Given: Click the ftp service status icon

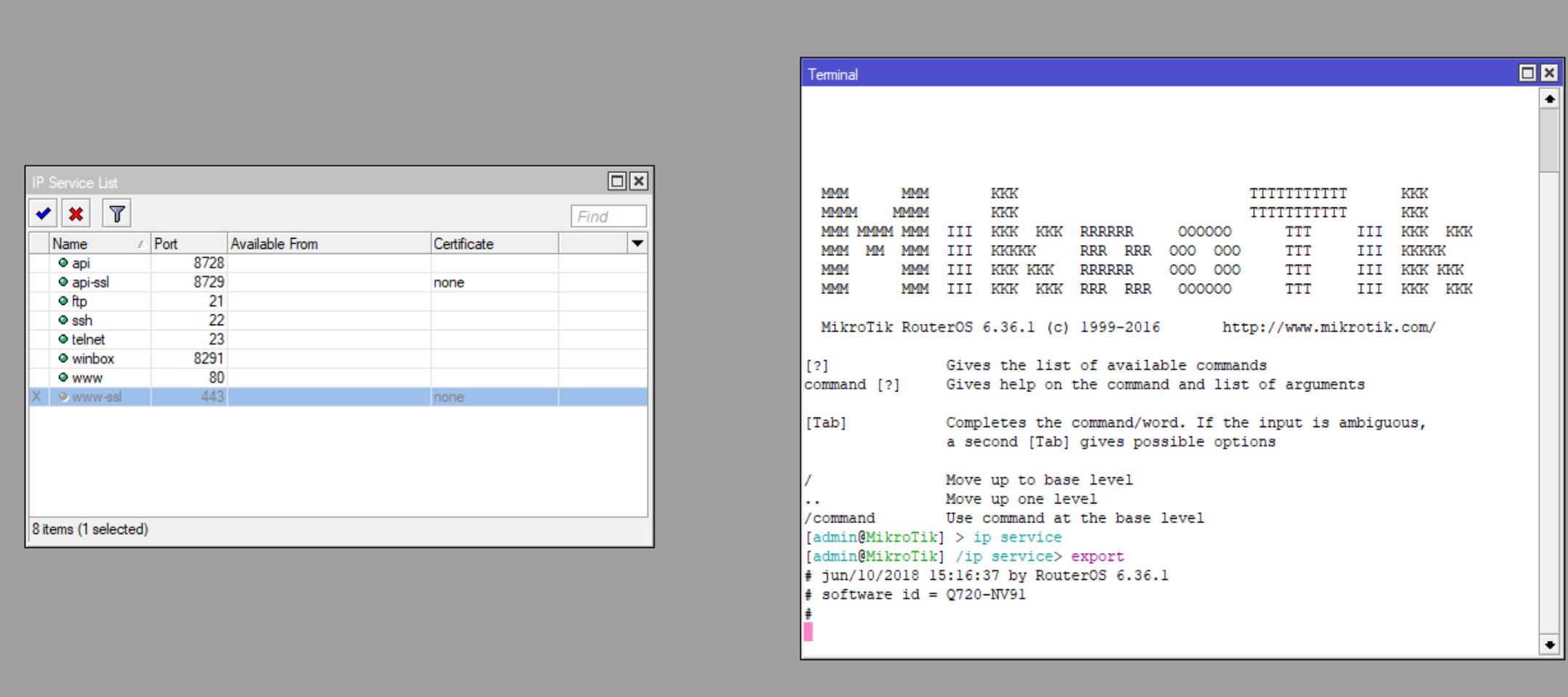Looking at the screenshot, I should tap(63, 300).
